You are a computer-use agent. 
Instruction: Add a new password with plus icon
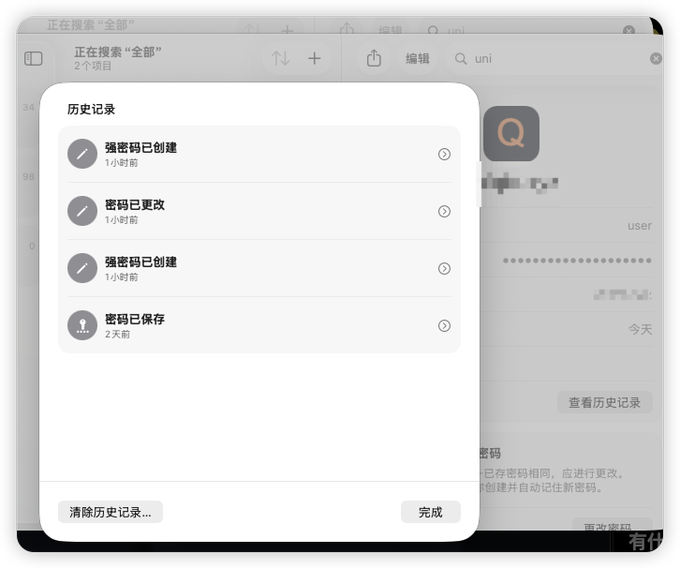(314, 58)
